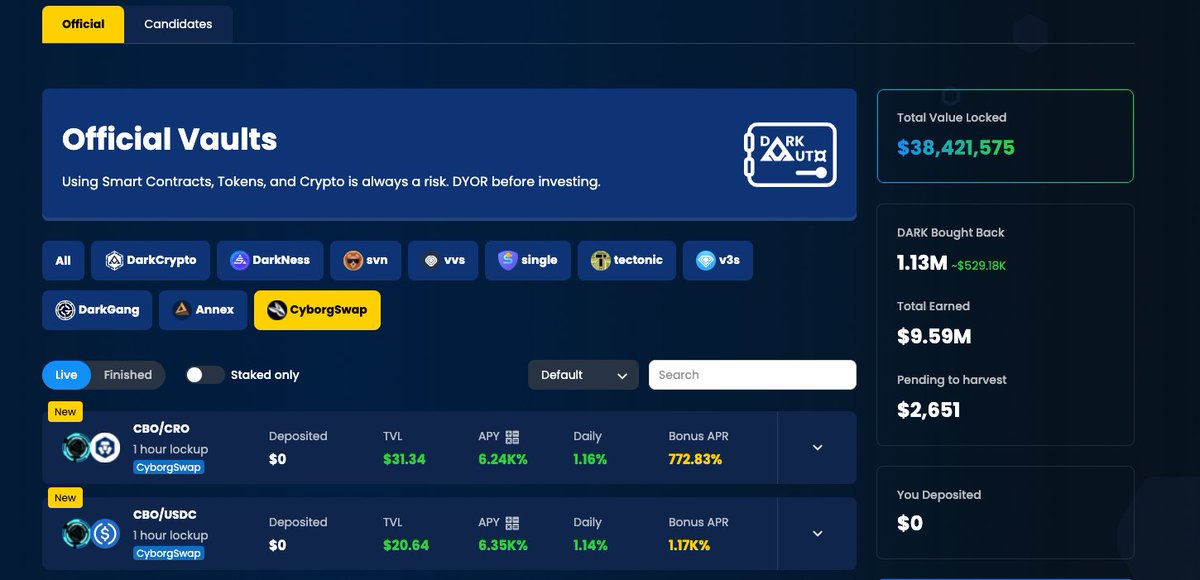
Task: Click the $38,421,575 total value locked
Action: 956,148
